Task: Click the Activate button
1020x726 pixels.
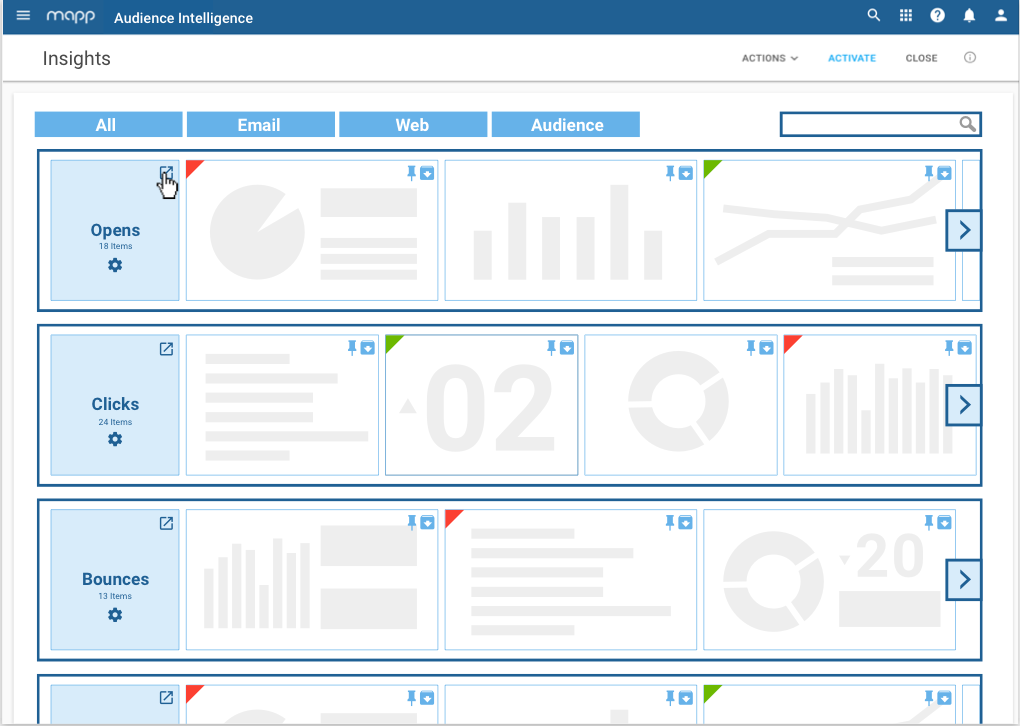Action: tap(852, 58)
